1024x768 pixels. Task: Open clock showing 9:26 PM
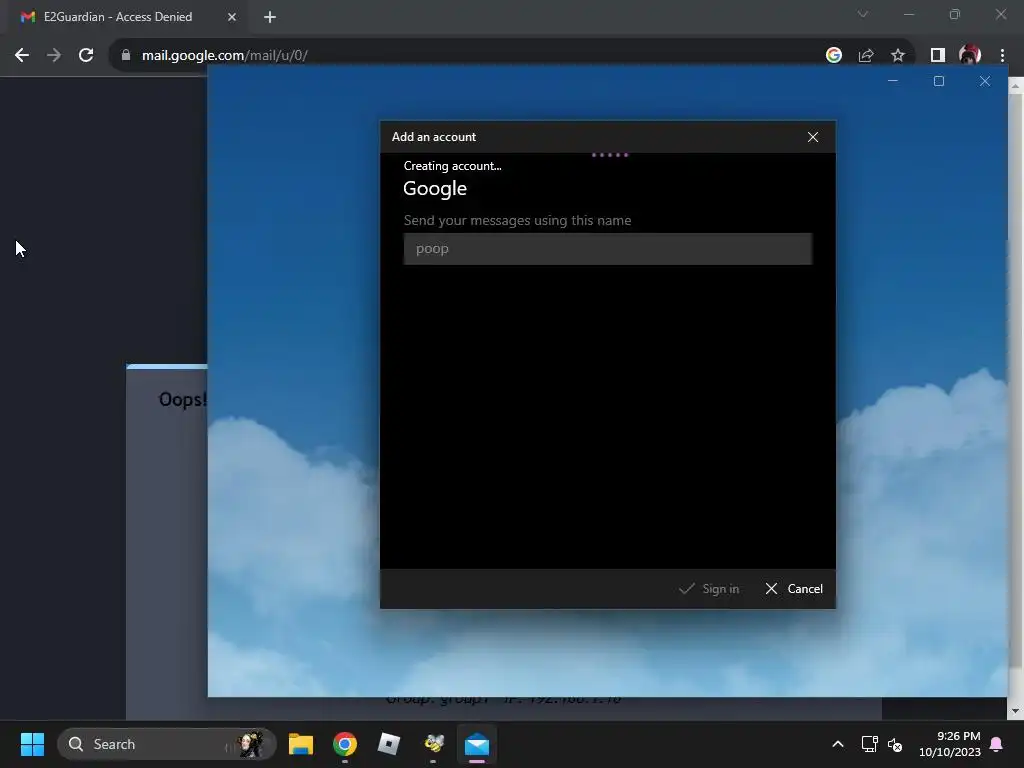tap(950, 744)
